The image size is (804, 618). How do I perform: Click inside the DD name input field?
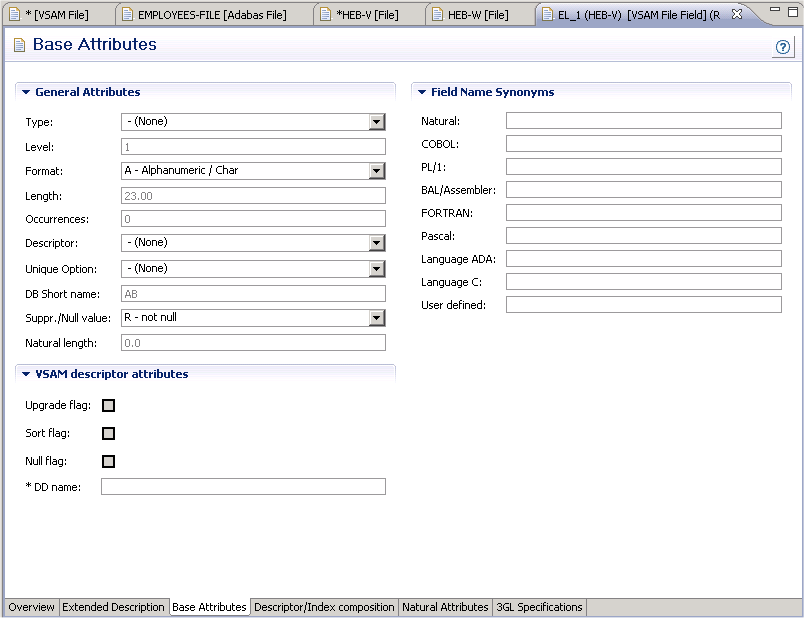point(240,486)
